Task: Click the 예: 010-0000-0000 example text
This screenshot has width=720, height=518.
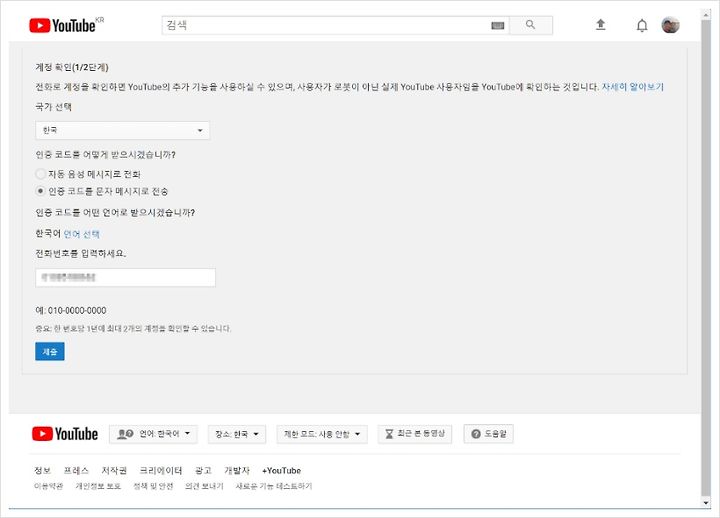Action: (x=71, y=310)
